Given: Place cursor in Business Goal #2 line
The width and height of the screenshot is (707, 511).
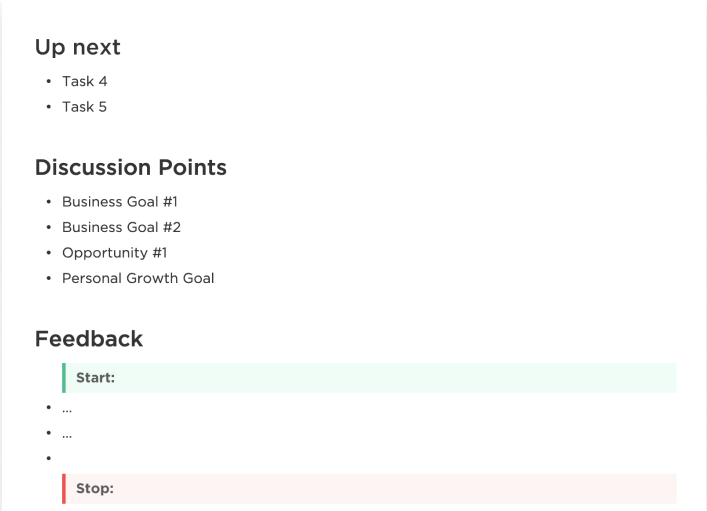Looking at the screenshot, I should pyautogui.click(x=121, y=227).
